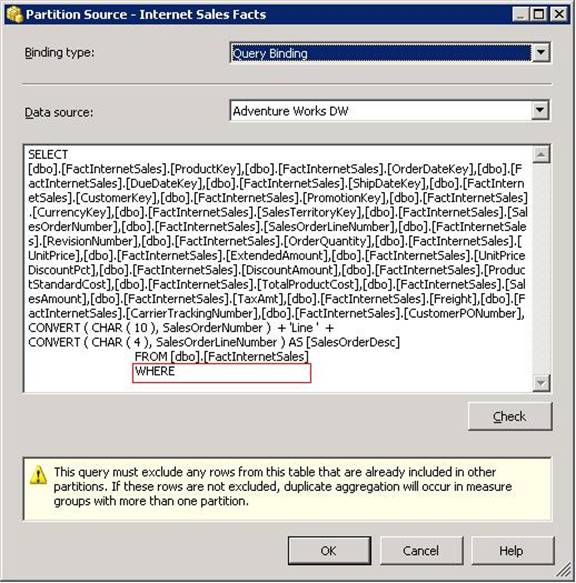Viewport: 576px width, 583px height.
Task: Open Help for partition source
Action: (x=512, y=551)
